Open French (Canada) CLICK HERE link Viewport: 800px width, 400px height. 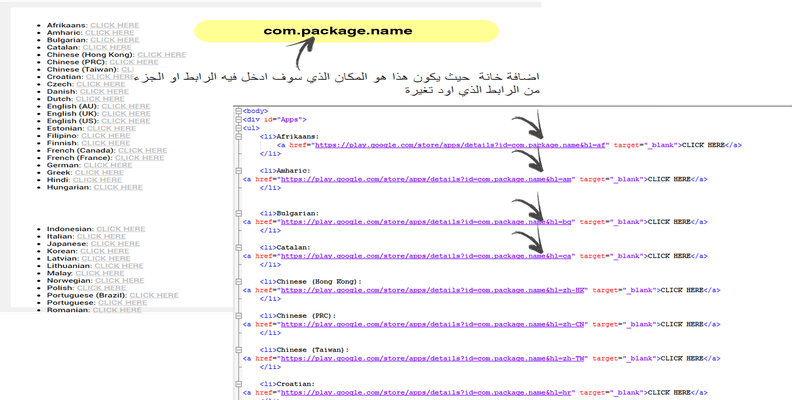(x=143, y=151)
